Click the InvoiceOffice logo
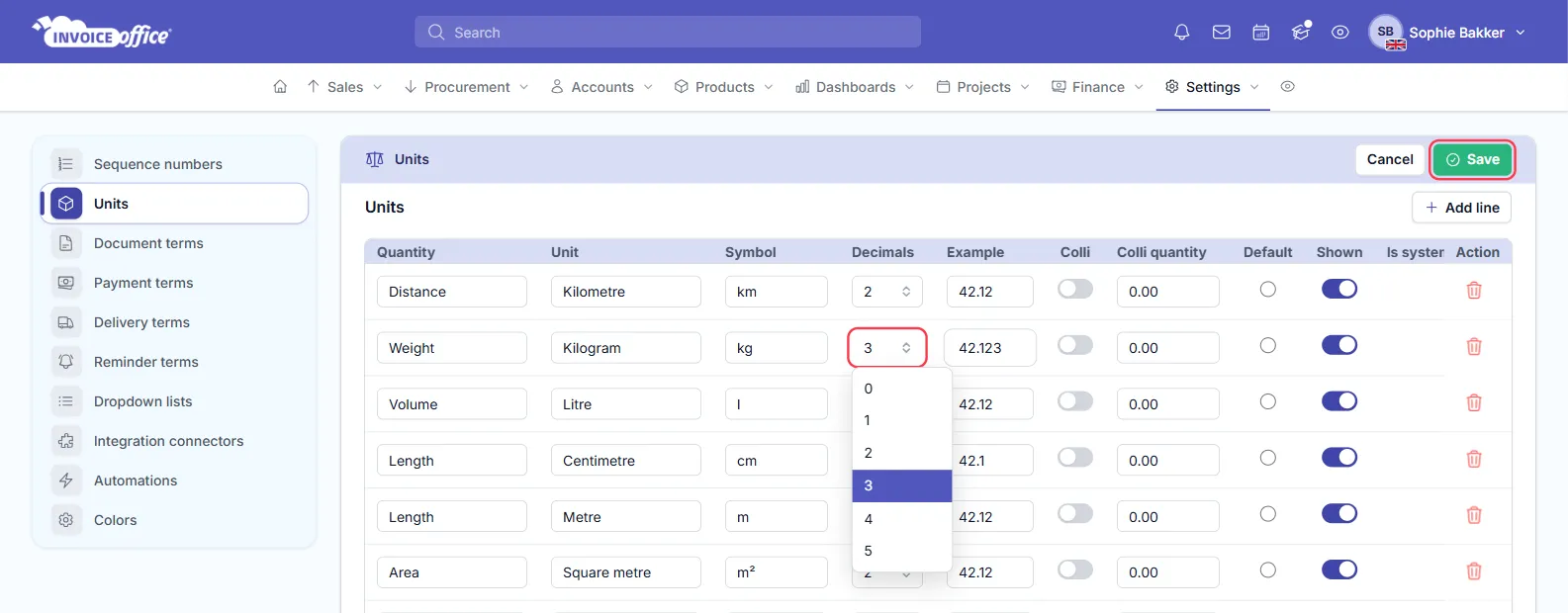 coord(102,33)
